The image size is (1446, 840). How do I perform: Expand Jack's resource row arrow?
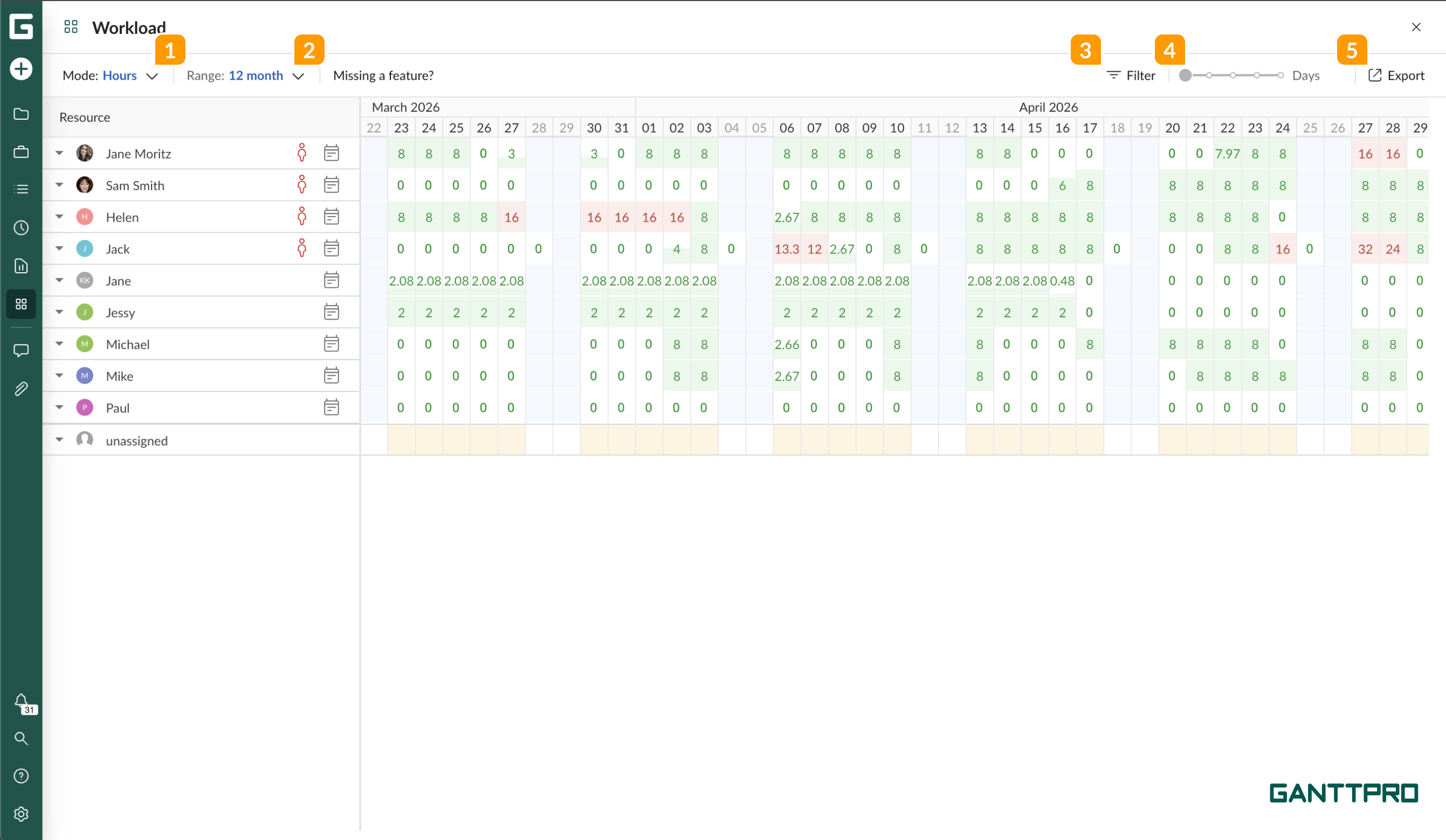(59, 249)
